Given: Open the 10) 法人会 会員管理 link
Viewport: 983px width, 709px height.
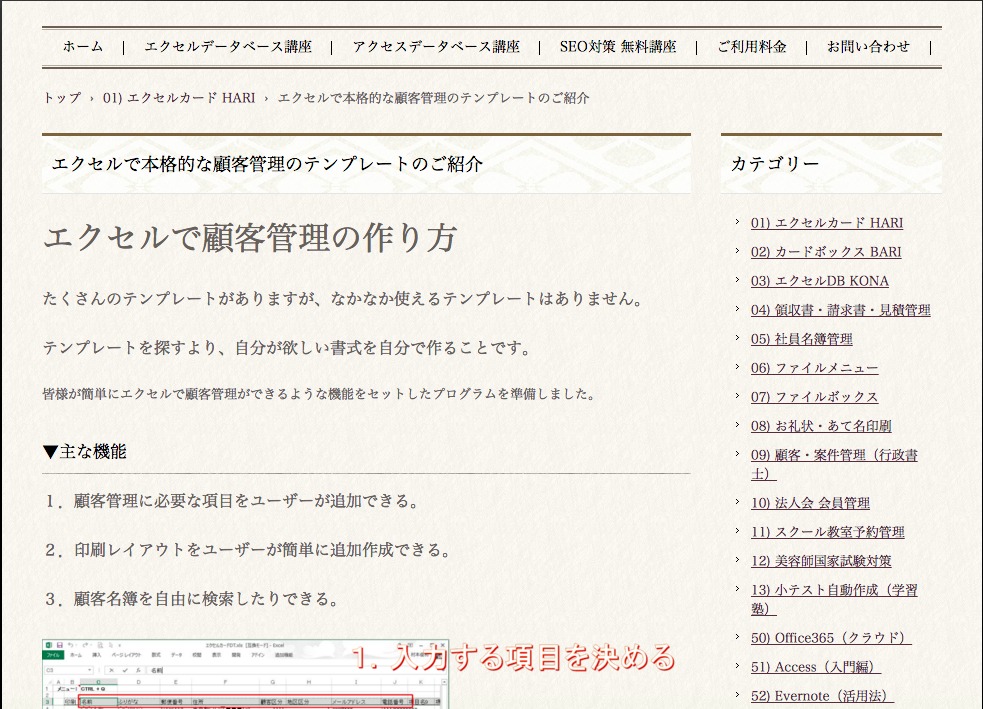Looking at the screenshot, I should point(810,503).
